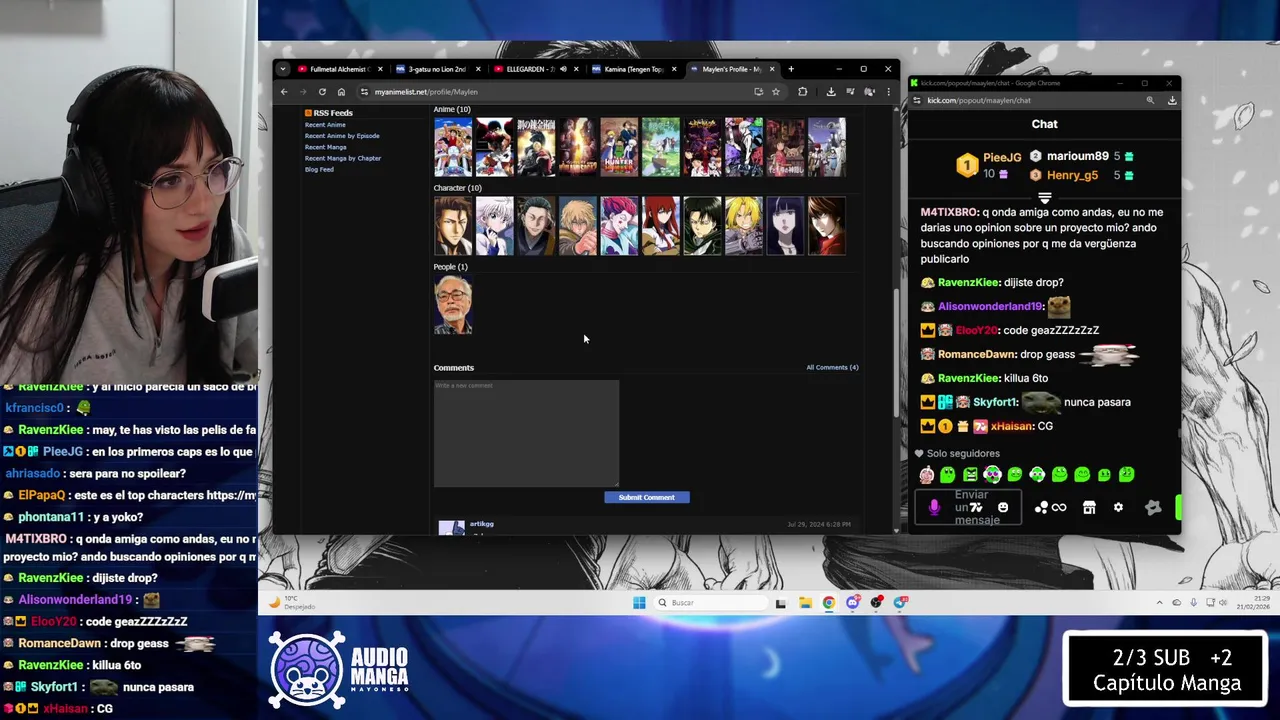Open All Comments (4) link
The image size is (1280, 720).
click(832, 367)
